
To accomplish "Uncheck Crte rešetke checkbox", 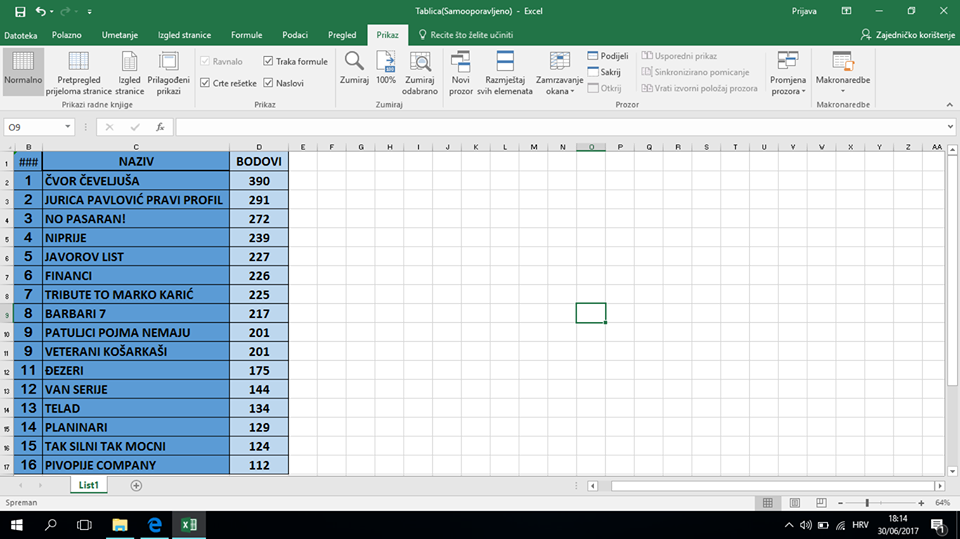I will 206,83.
